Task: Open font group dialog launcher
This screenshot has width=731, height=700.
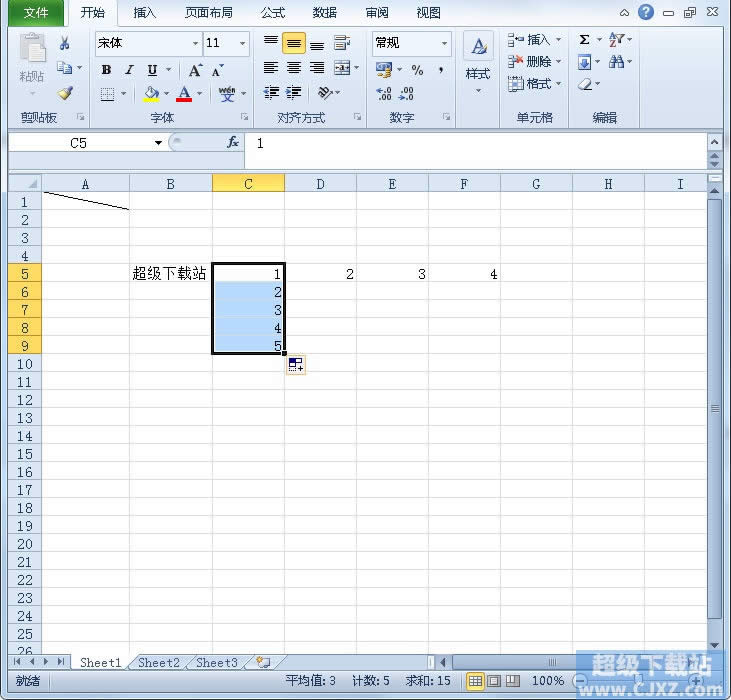Action: click(x=245, y=117)
